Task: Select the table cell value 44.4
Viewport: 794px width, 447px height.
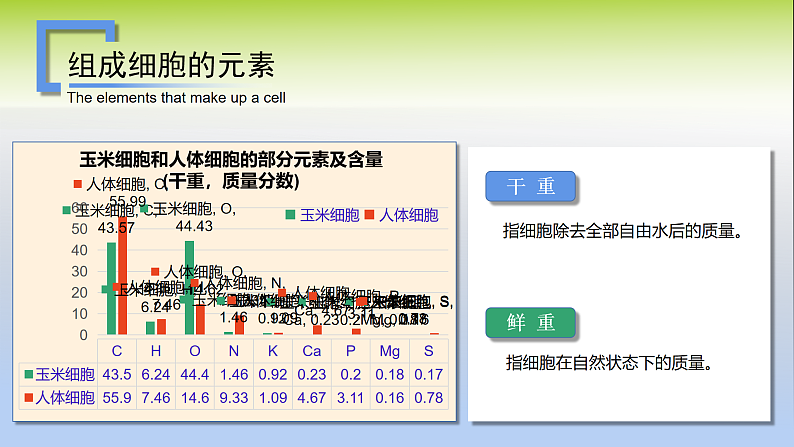Action: (x=195, y=375)
